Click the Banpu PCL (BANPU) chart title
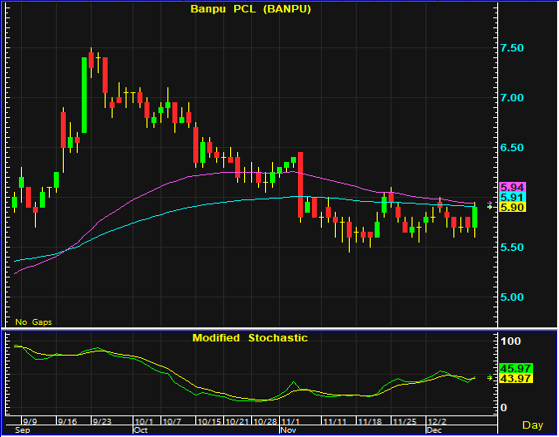This screenshot has width=559, height=437. point(251,9)
